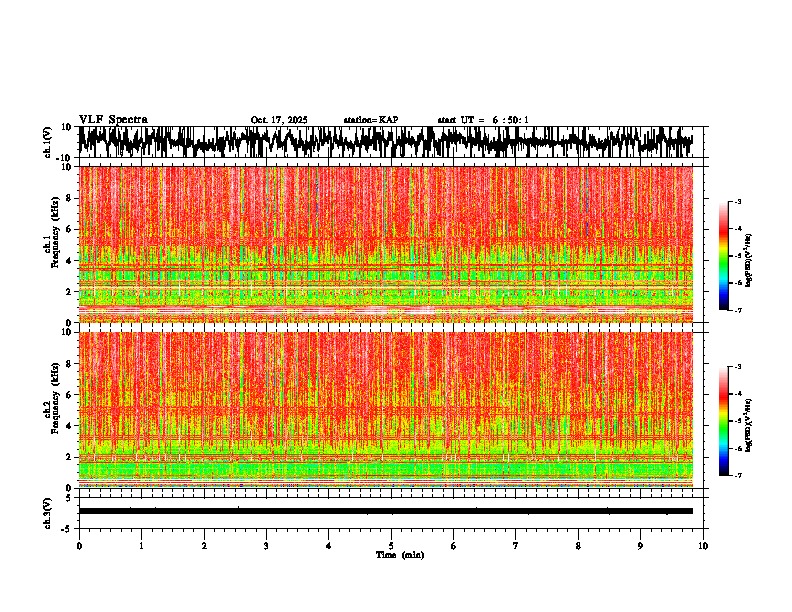Viewport: 792px width, 612px height.
Task: Click time axis tick label "2"
Action: [x=204, y=546]
